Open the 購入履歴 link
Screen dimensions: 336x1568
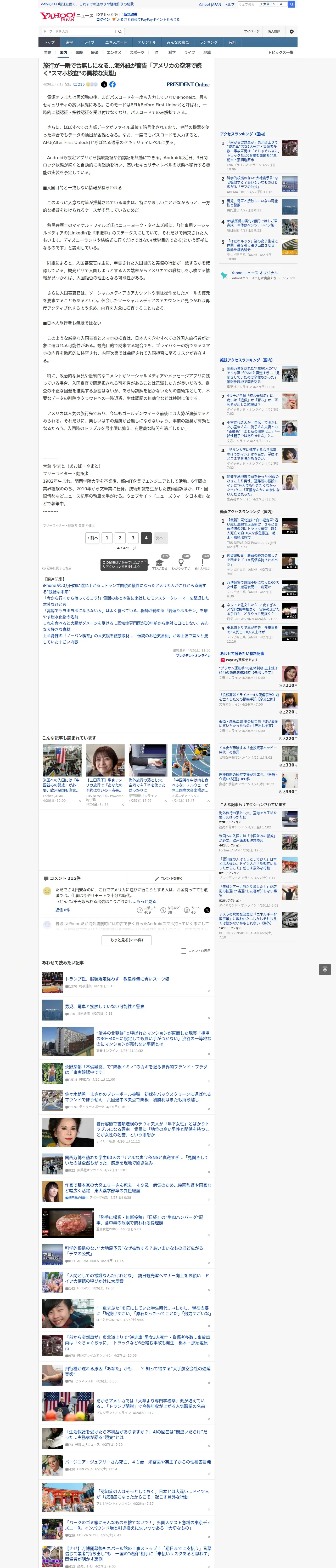pyautogui.click(x=274, y=31)
